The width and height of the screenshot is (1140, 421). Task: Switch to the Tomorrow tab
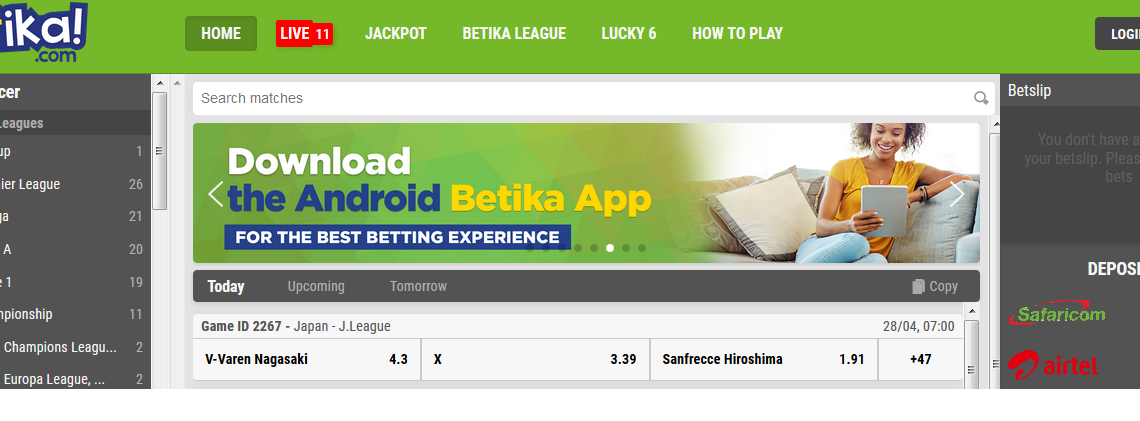tap(418, 286)
